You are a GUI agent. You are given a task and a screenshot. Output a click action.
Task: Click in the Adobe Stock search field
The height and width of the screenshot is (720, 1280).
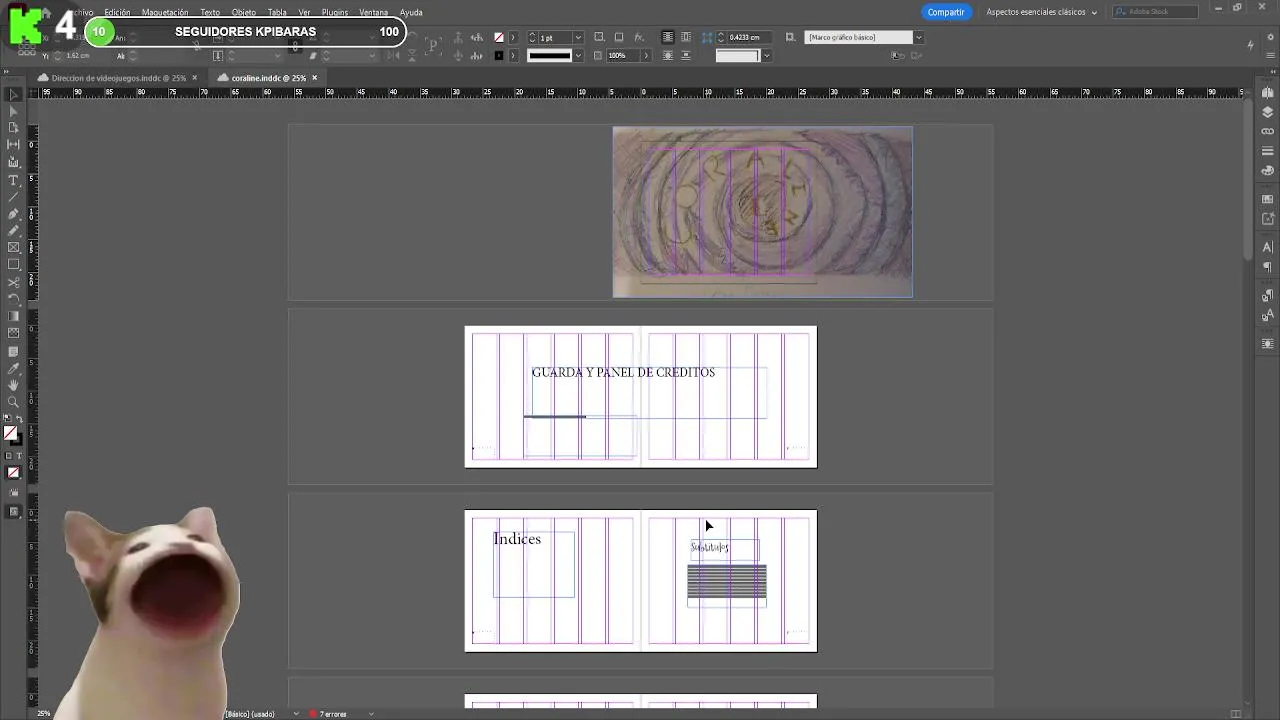pyautogui.click(x=1156, y=12)
